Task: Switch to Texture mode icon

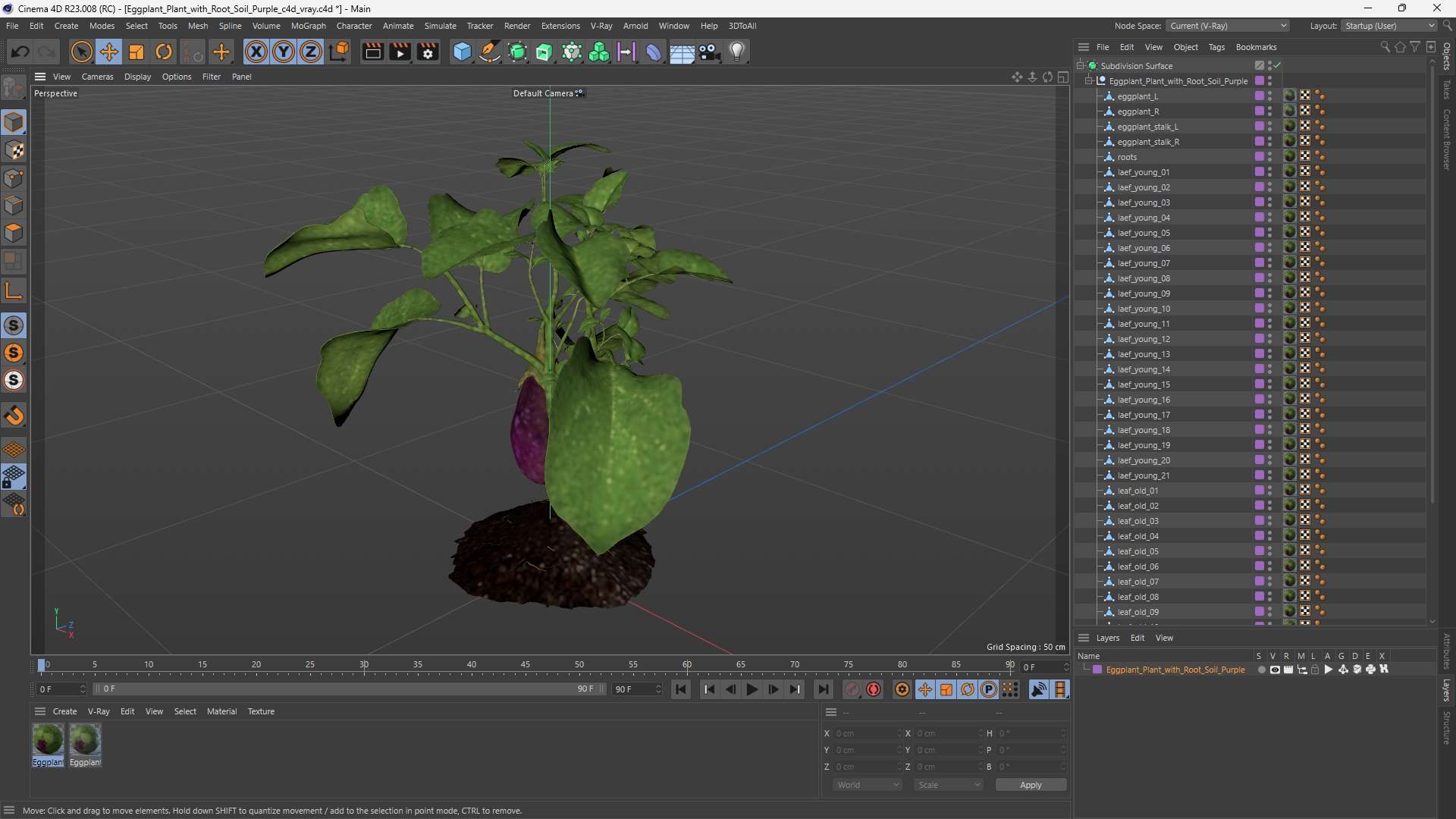Action: point(14,150)
